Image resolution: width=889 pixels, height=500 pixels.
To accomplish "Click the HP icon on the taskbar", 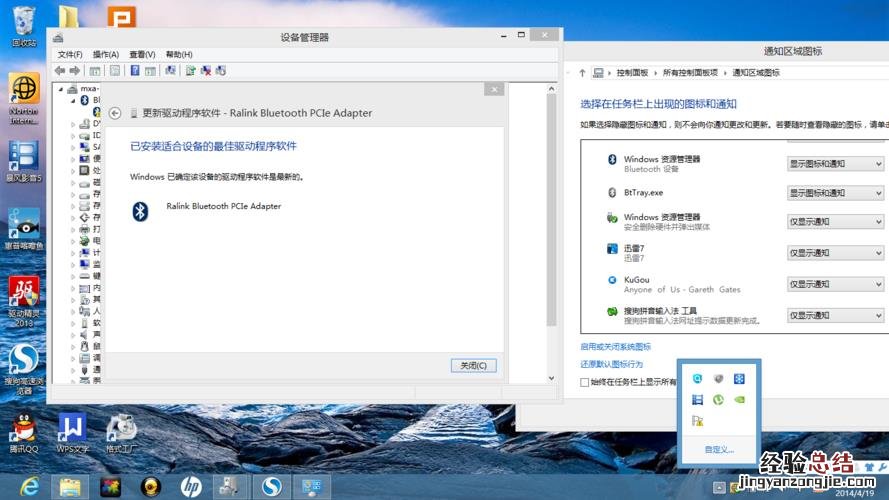I will 191,487.
